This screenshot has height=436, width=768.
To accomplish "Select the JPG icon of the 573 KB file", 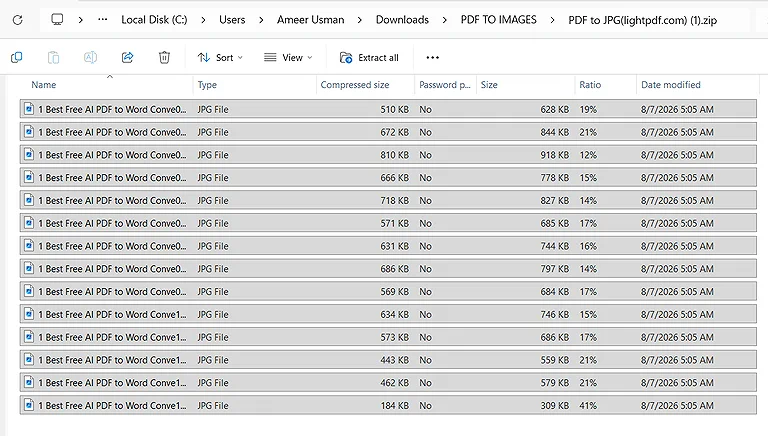I will pyautogui.click(x=29, y=337).
